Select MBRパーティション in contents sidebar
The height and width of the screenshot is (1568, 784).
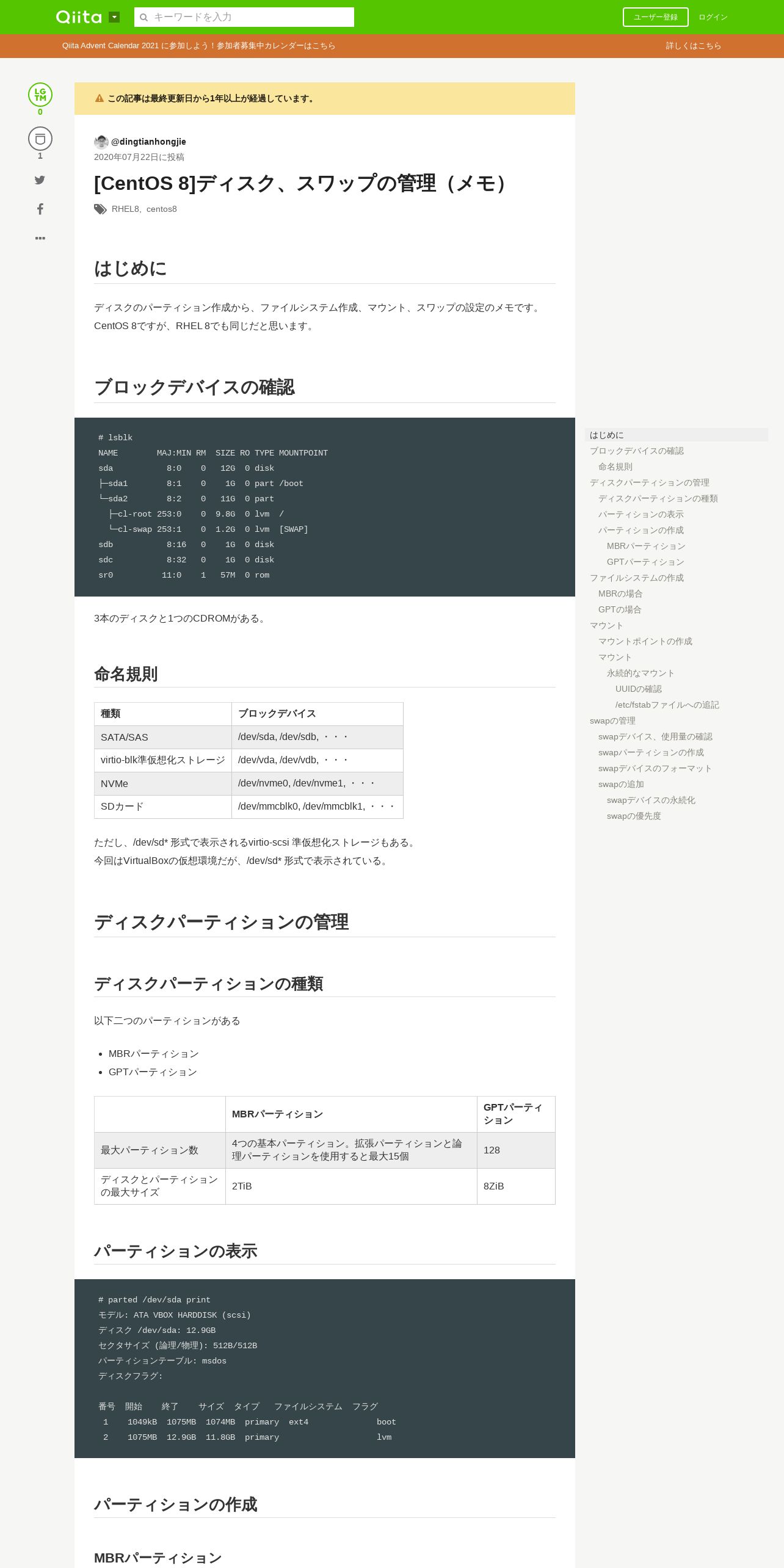646,546
